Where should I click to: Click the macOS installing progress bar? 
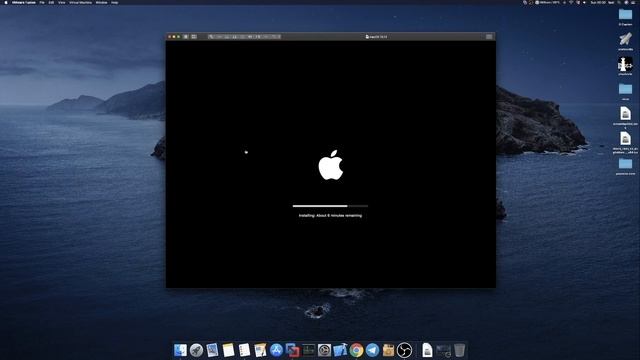(330, 206)
